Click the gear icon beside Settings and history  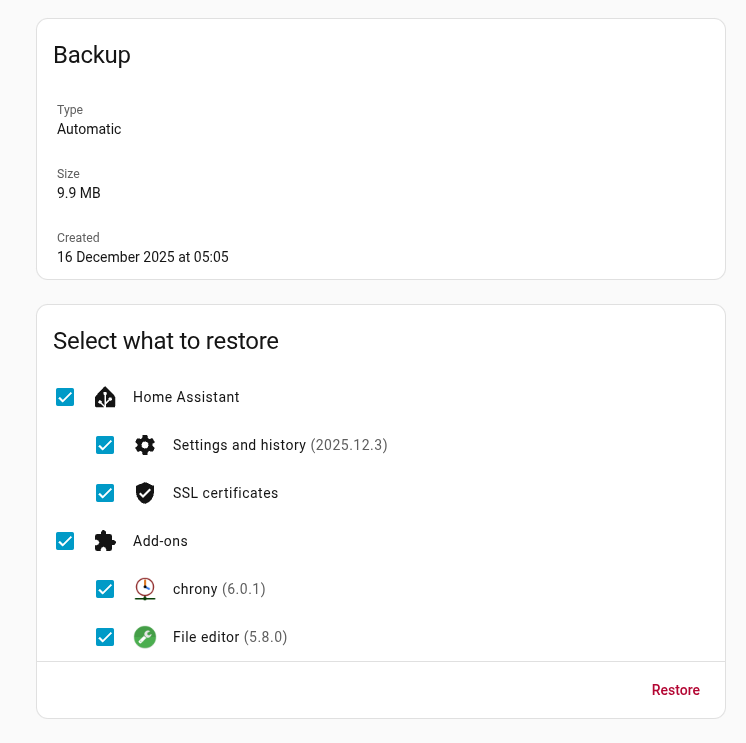click(x=145, y=445)
